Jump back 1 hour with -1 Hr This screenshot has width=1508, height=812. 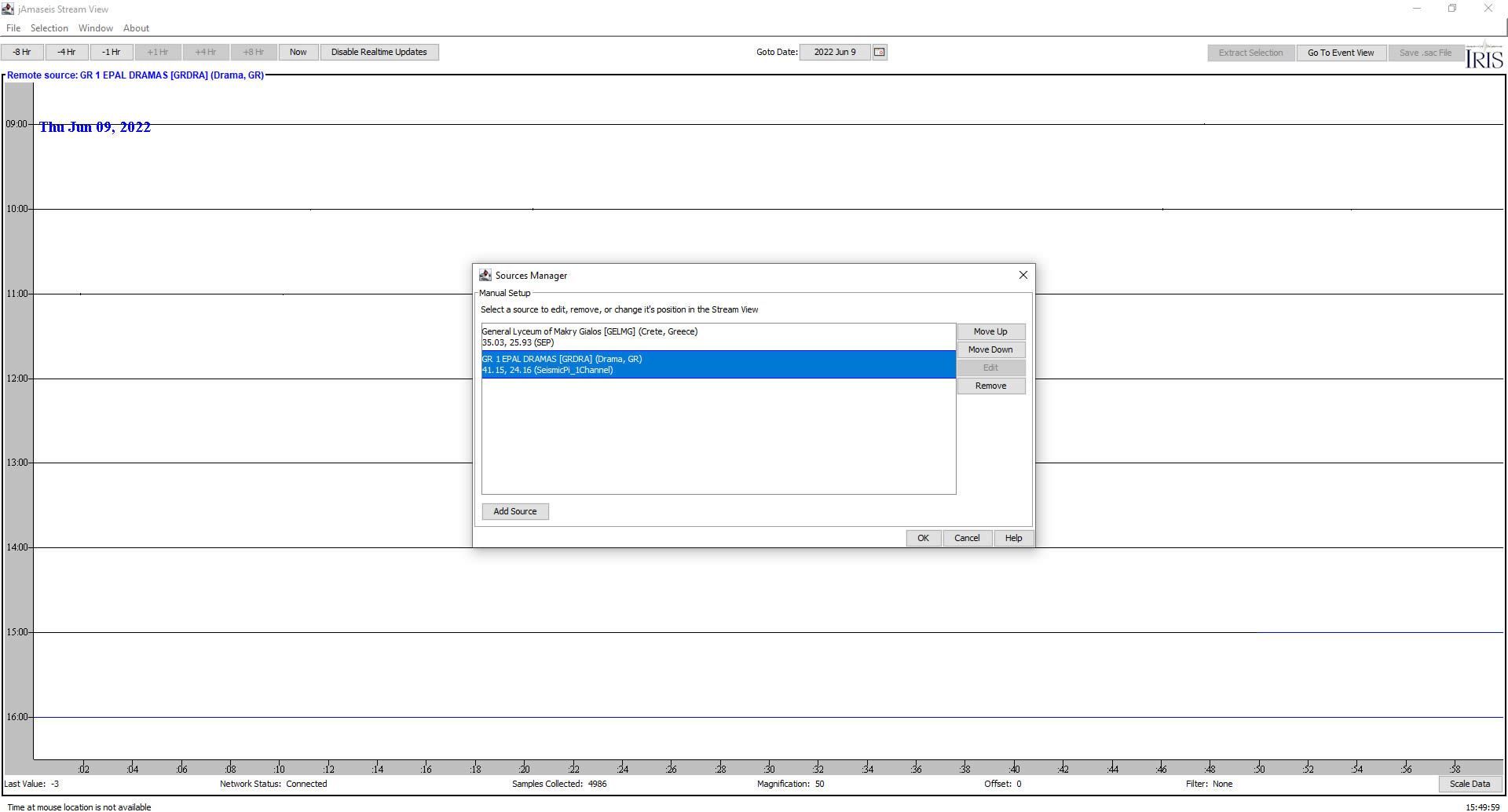(x=111, y=53)
